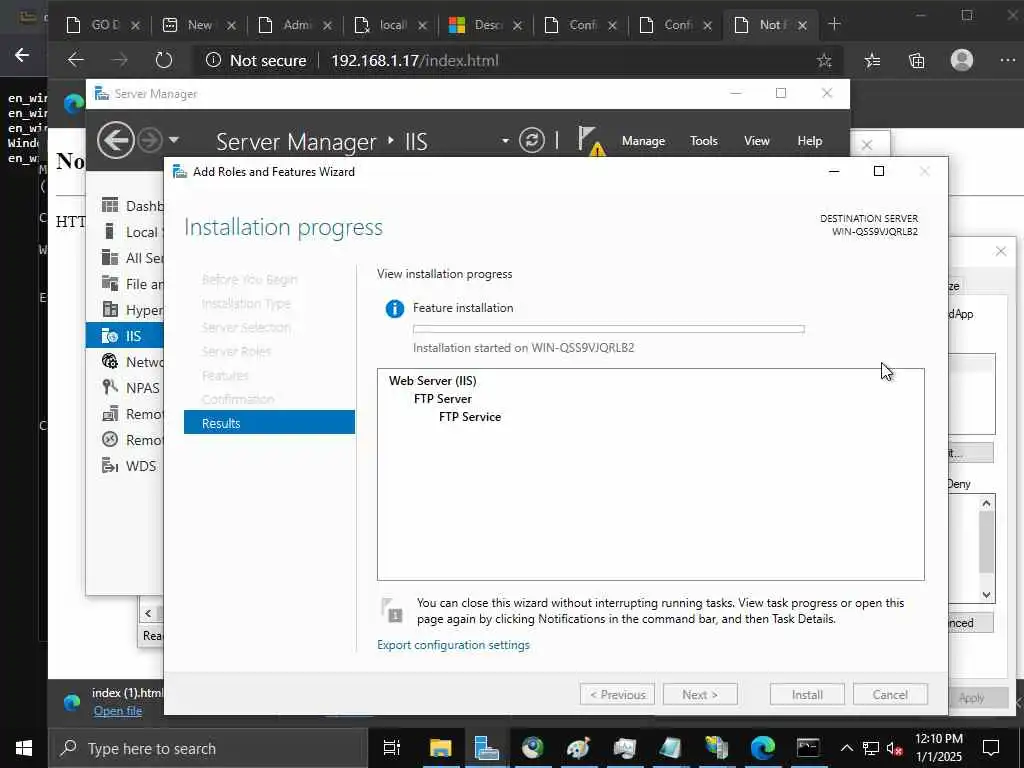Open the notifications flag with warning
The image size is (1024, 768).
pos(591,140)
